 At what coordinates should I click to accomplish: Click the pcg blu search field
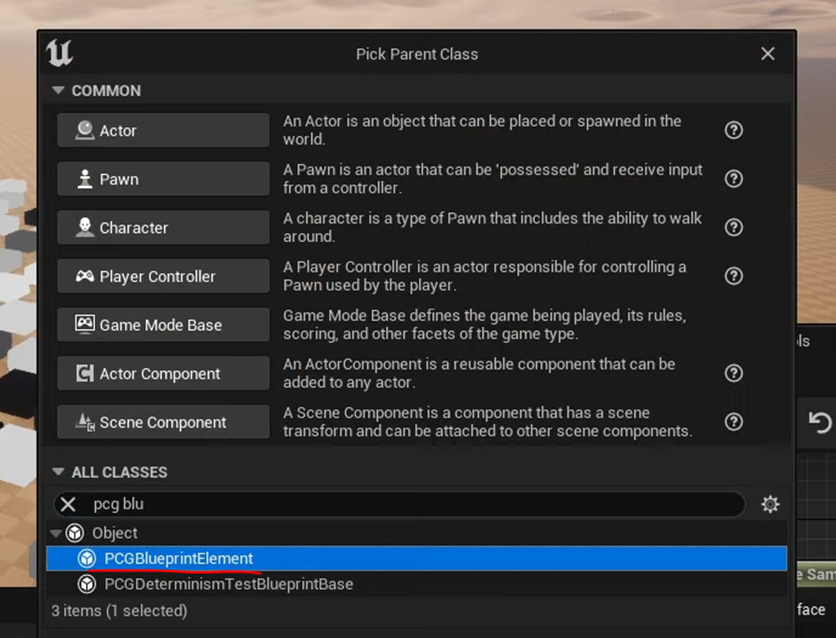coord(400,504)
